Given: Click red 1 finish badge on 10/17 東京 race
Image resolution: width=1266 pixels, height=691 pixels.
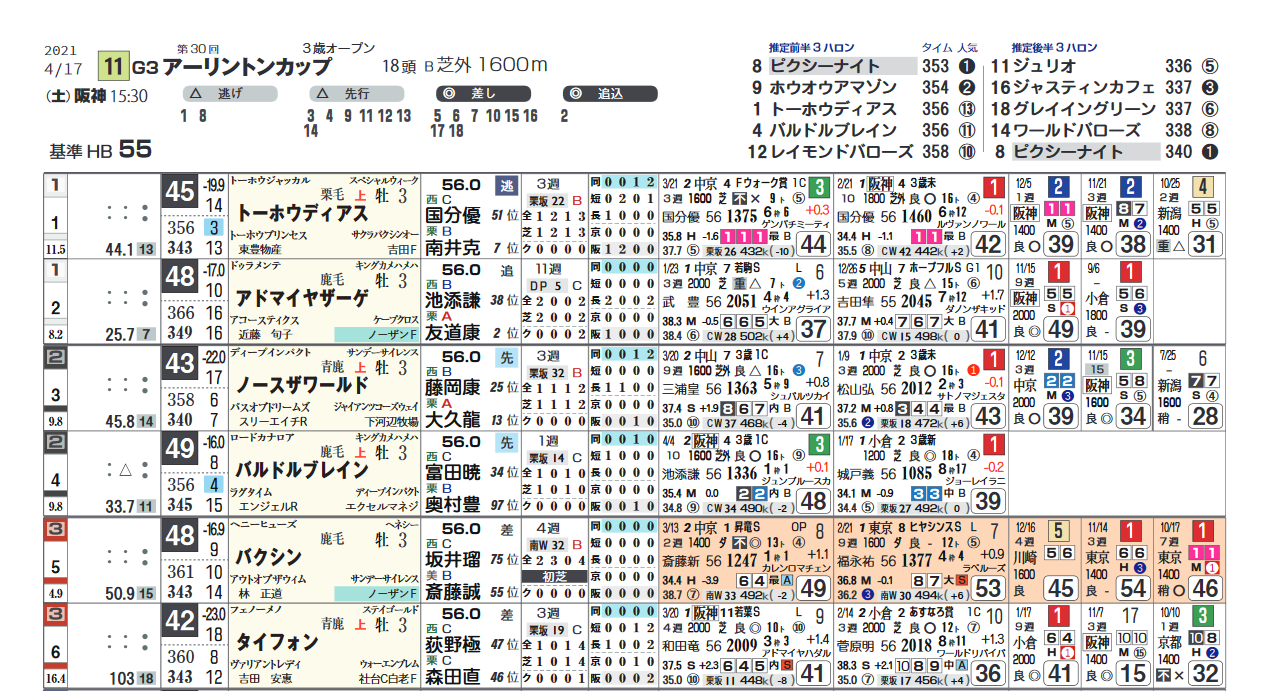Looking at the screenshot, I should (x=1204, y=530).
